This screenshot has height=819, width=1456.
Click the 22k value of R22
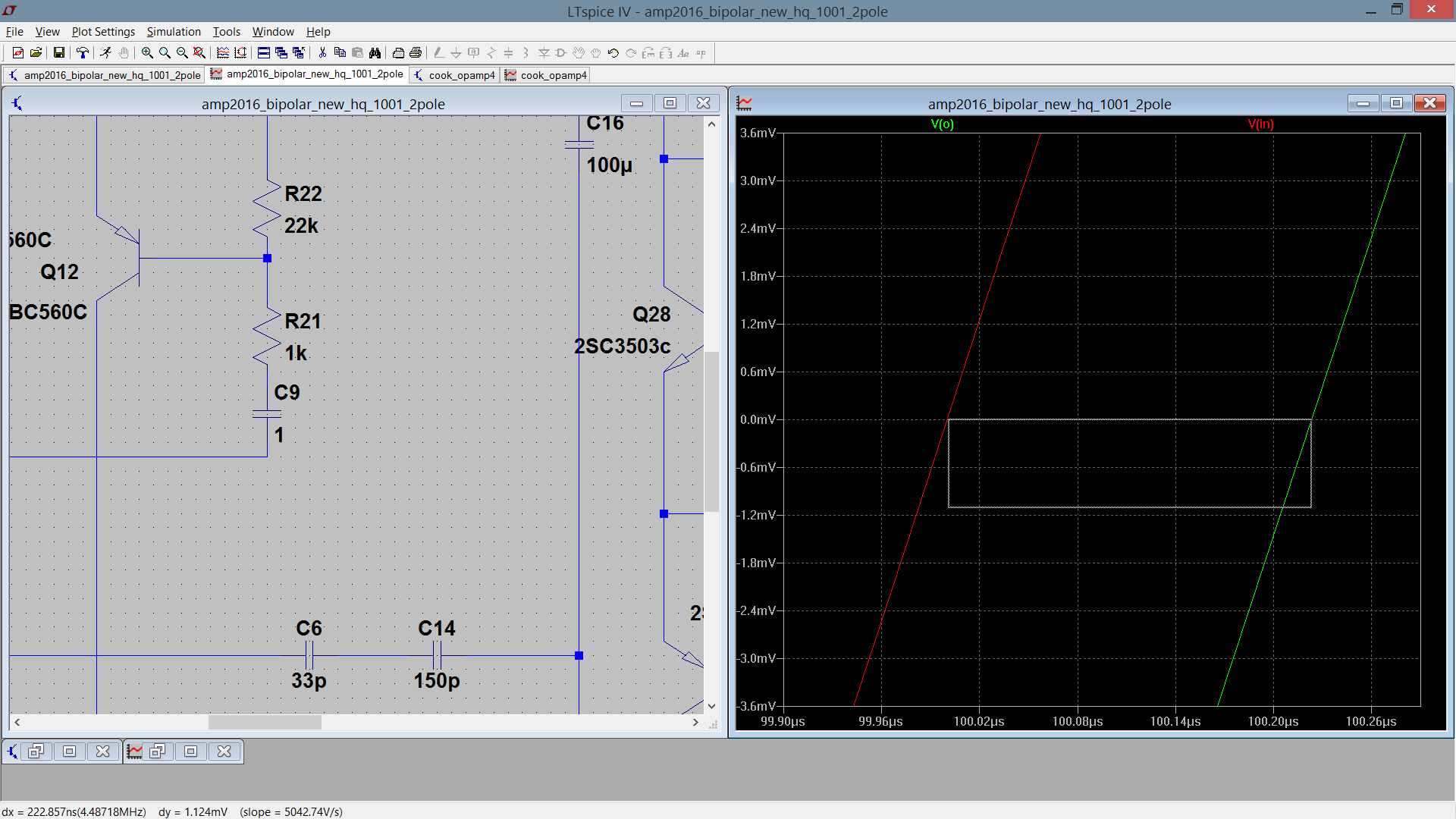tap(301, 226)
